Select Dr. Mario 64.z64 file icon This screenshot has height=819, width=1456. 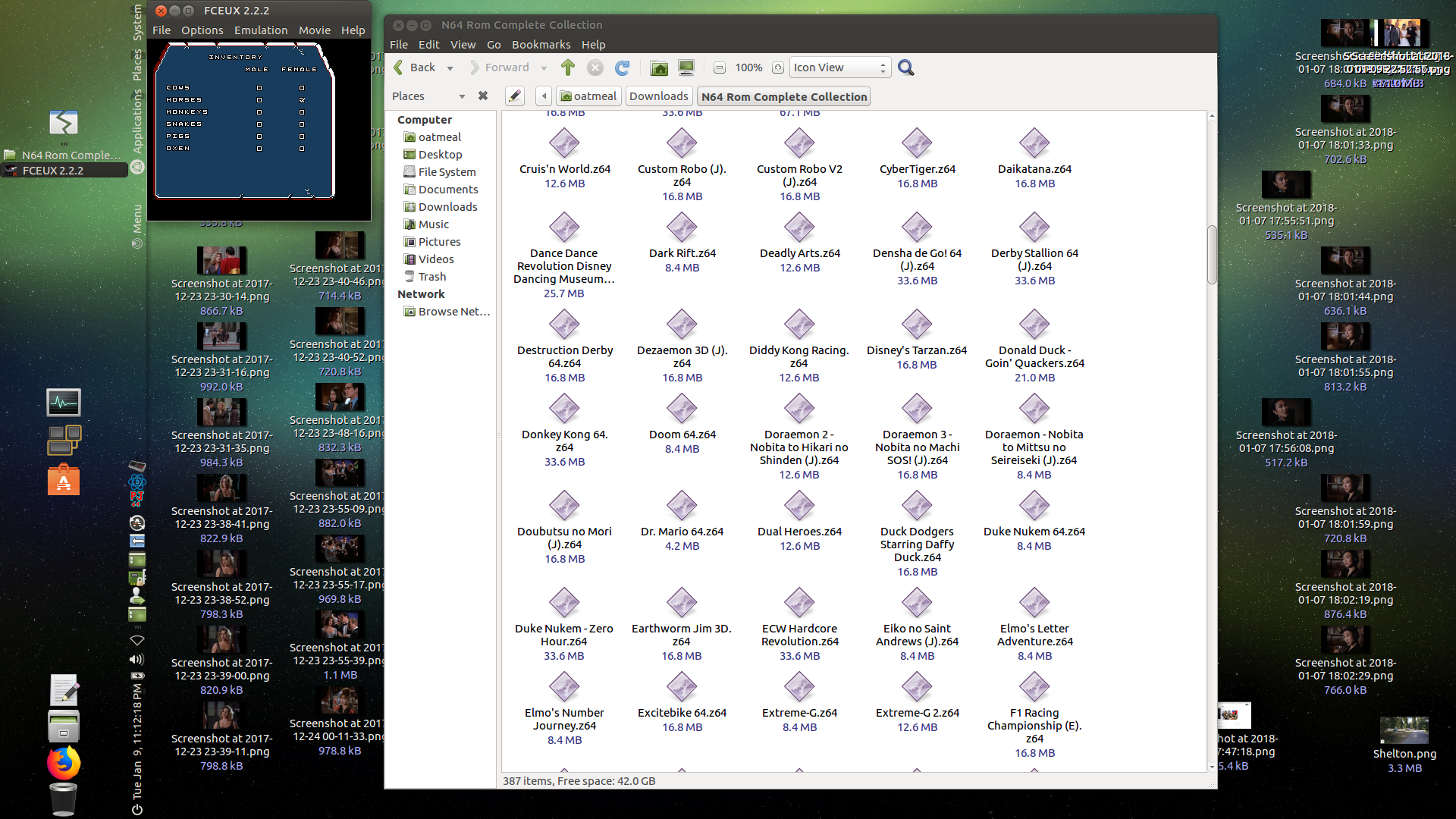pyautogui.click(x=682, y=507)
